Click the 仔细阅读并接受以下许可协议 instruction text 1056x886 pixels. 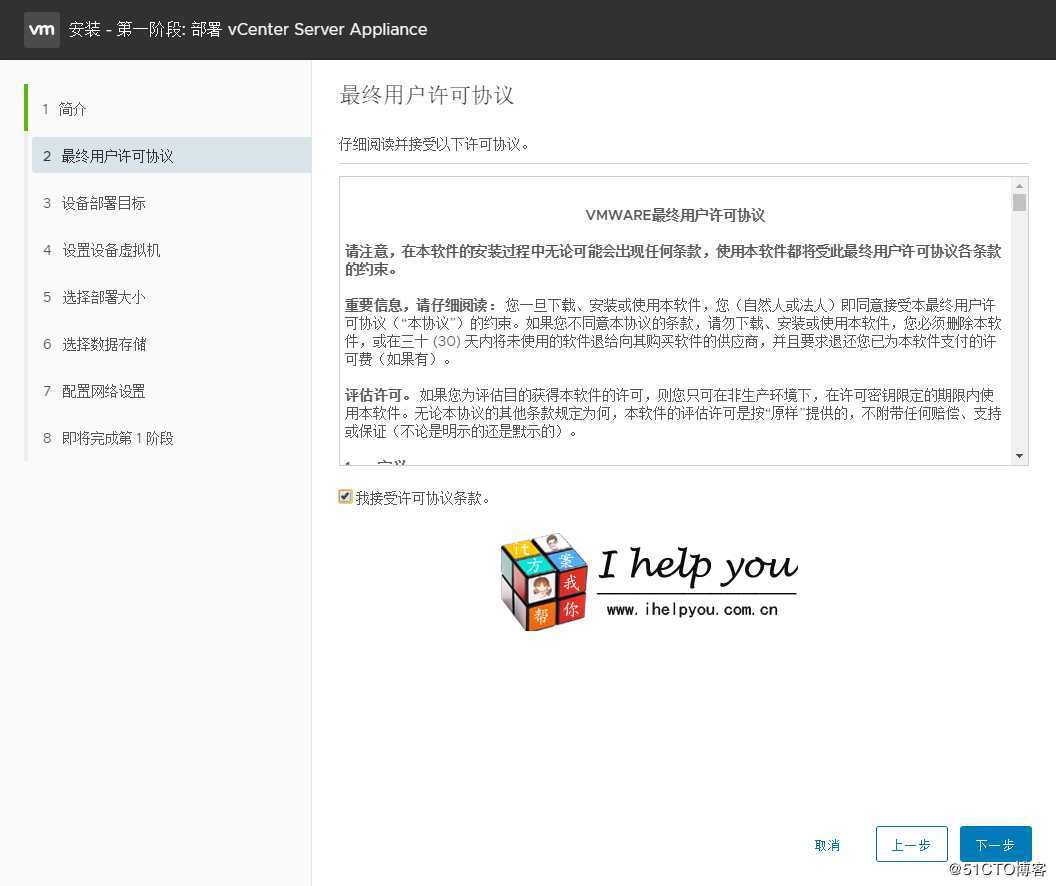[x=434, y=144]
